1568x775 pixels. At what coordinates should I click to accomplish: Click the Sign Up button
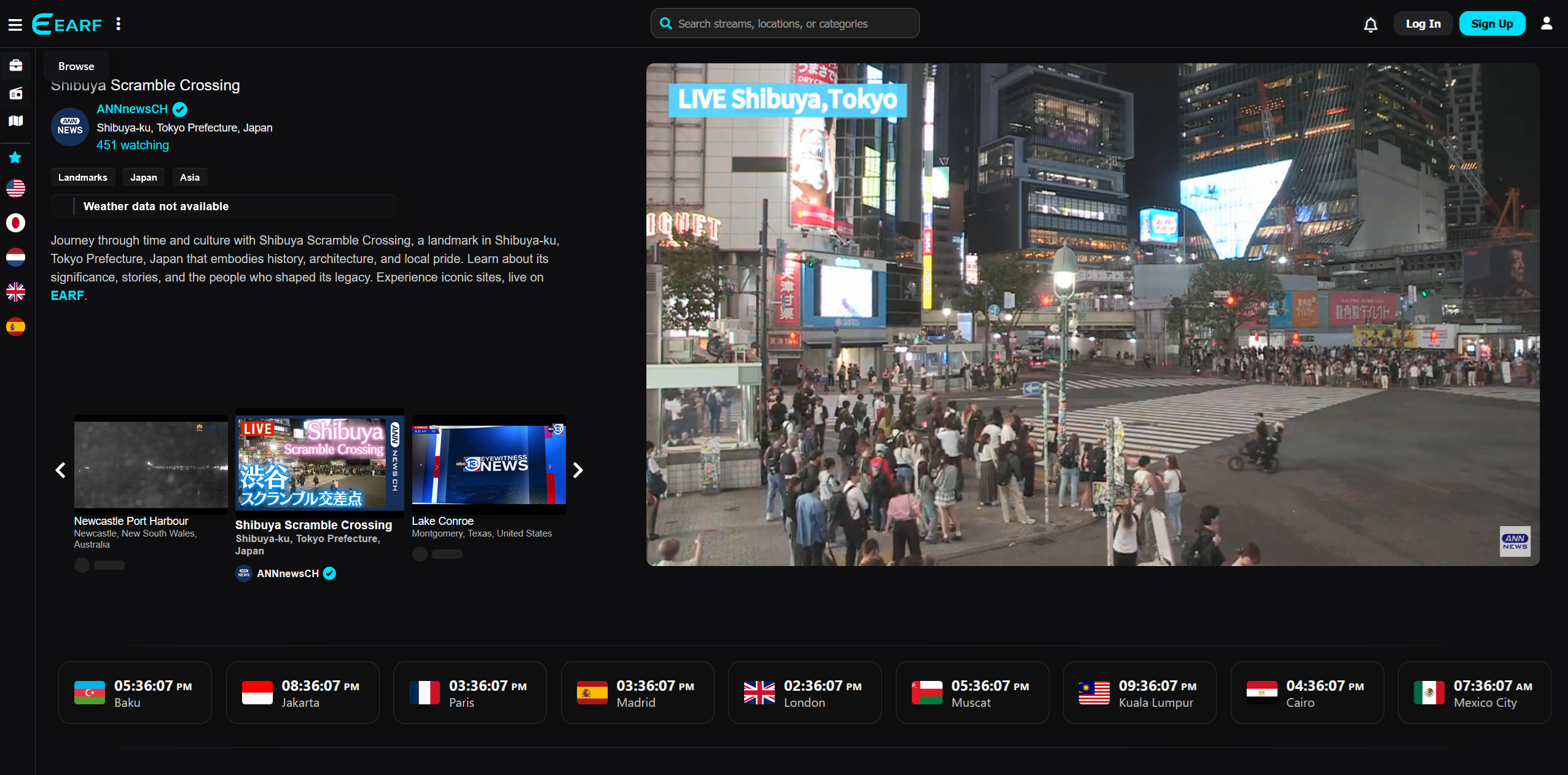click(x=1491, y=24)
